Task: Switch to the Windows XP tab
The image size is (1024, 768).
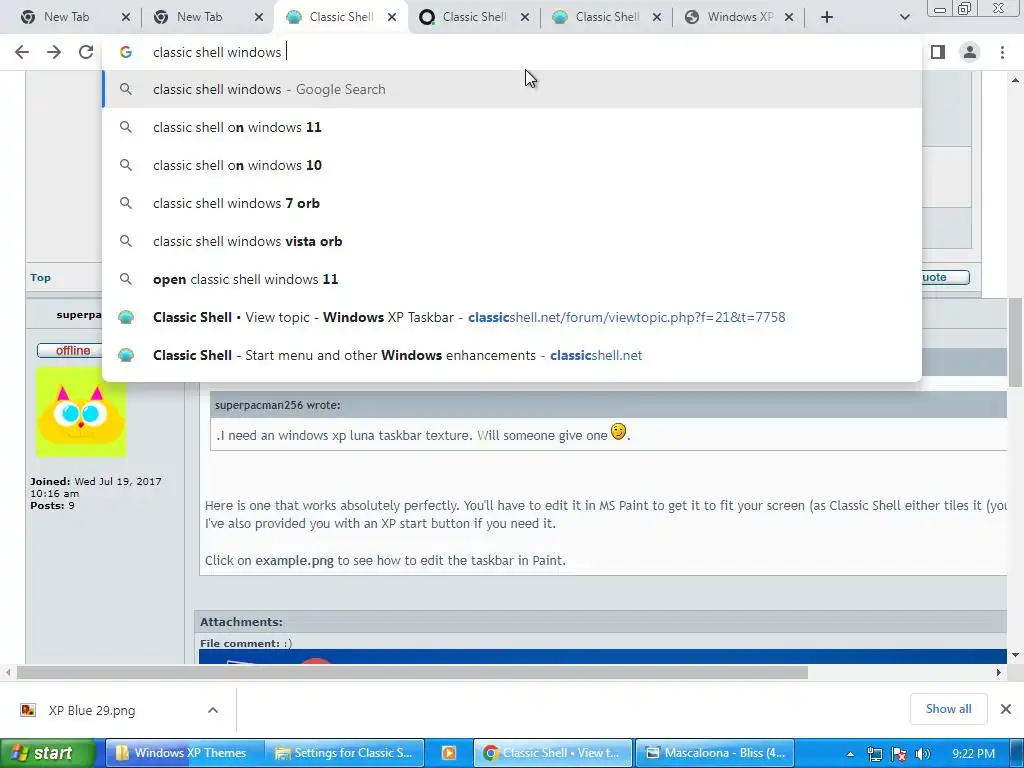Action: (741, 17)
